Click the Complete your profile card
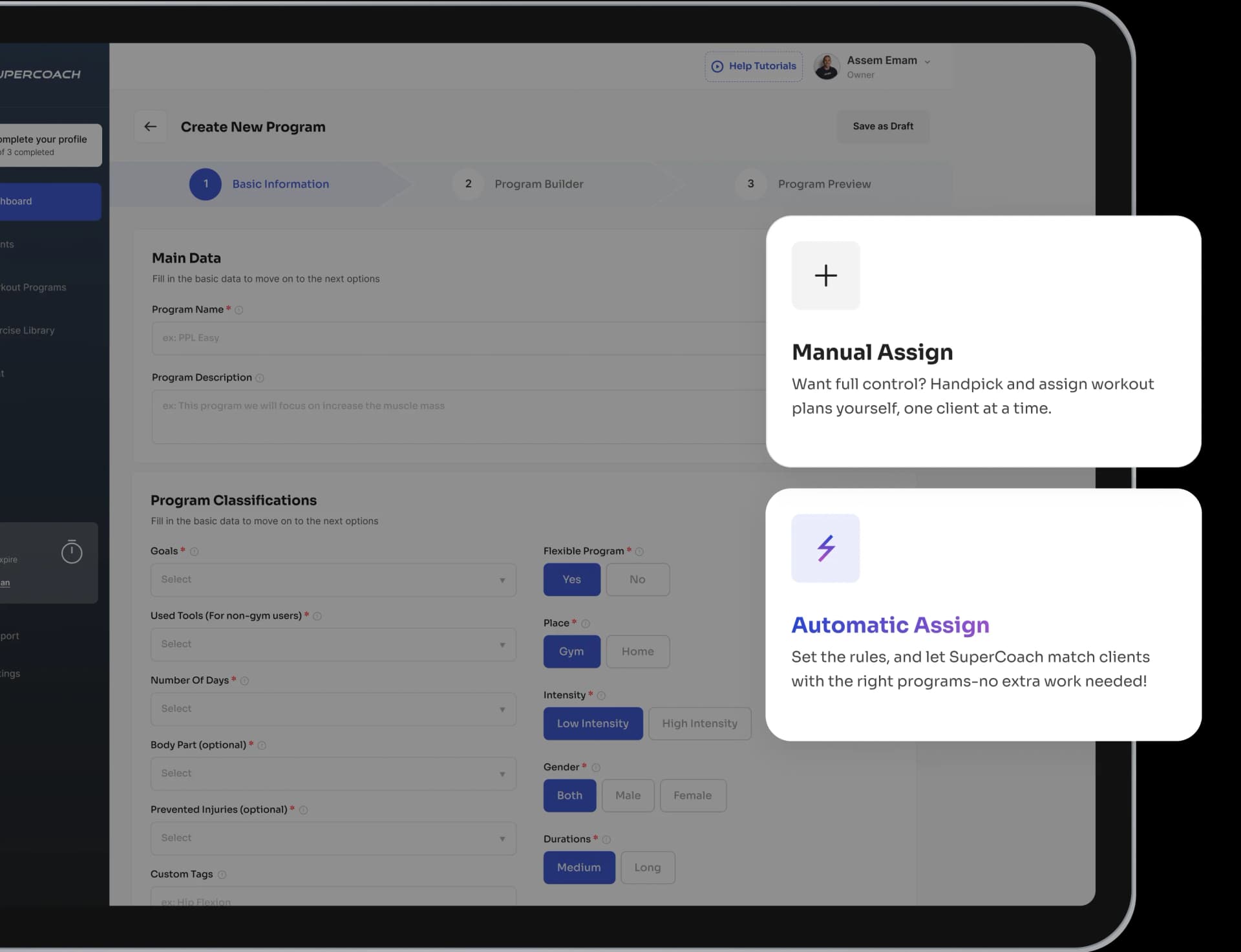 pyautogui.click(x=50, y=145)
